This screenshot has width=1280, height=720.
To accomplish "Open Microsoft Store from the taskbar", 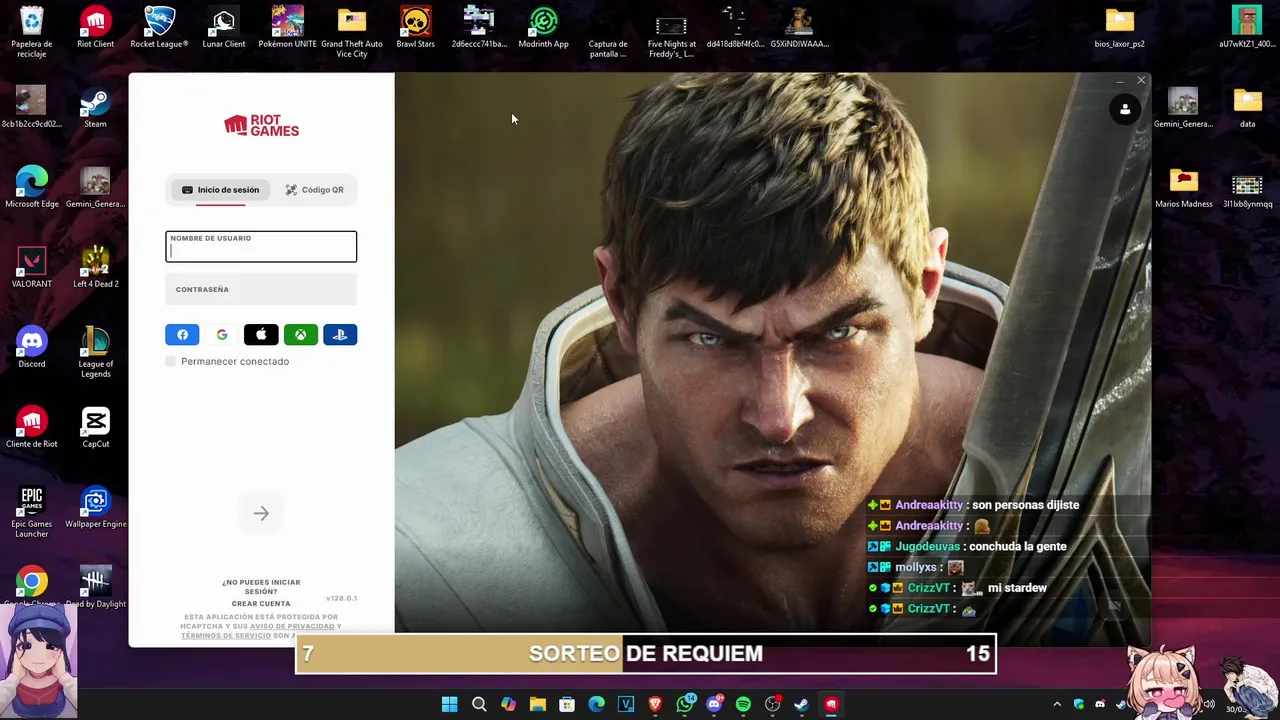I will (567, 705).
